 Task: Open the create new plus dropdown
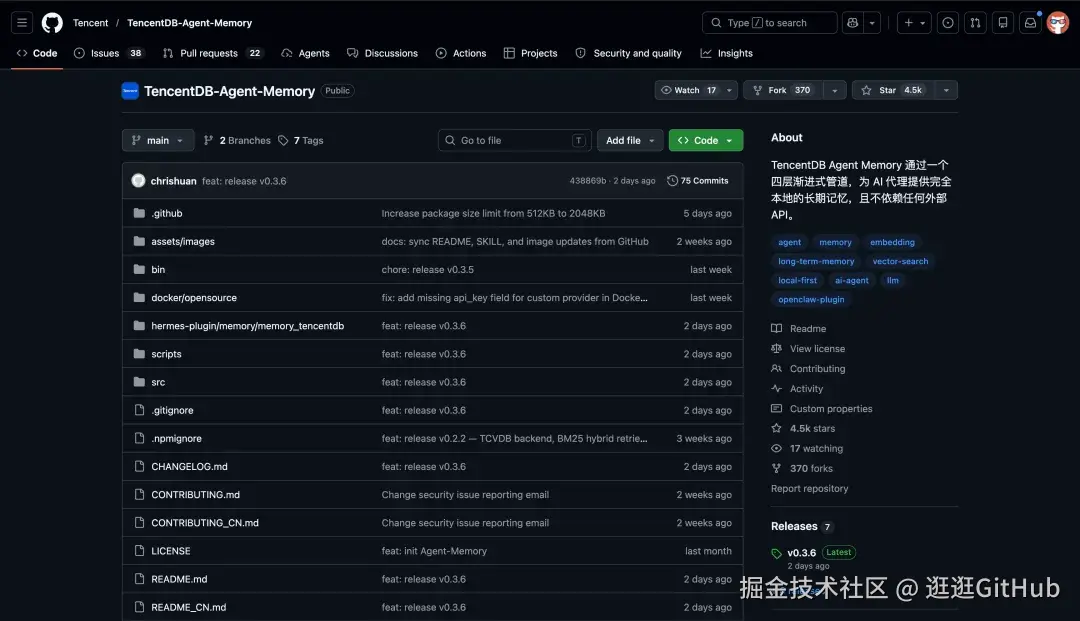click(x=915, y=23)
